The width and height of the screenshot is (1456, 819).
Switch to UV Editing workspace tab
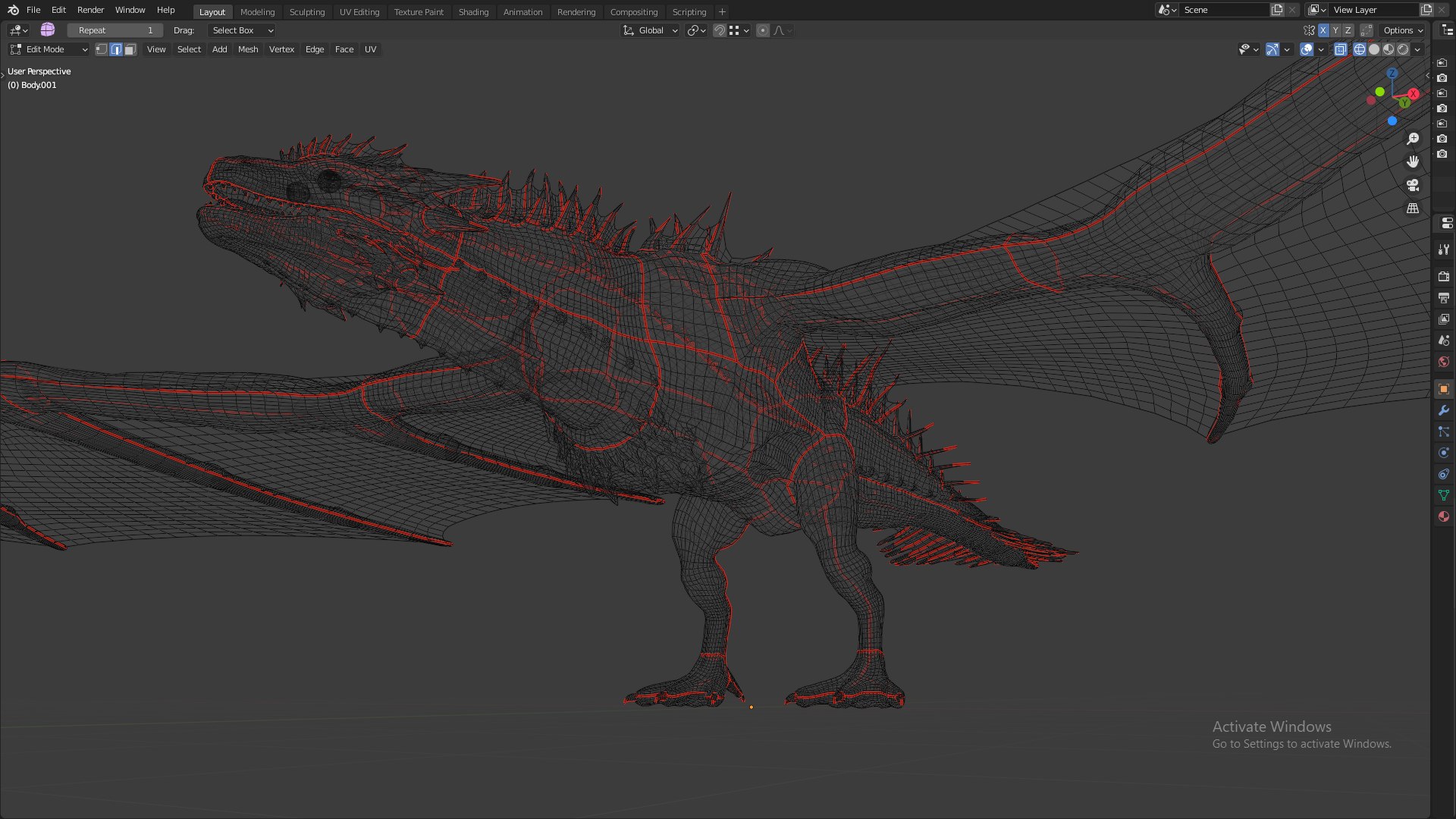pos(359,12)
